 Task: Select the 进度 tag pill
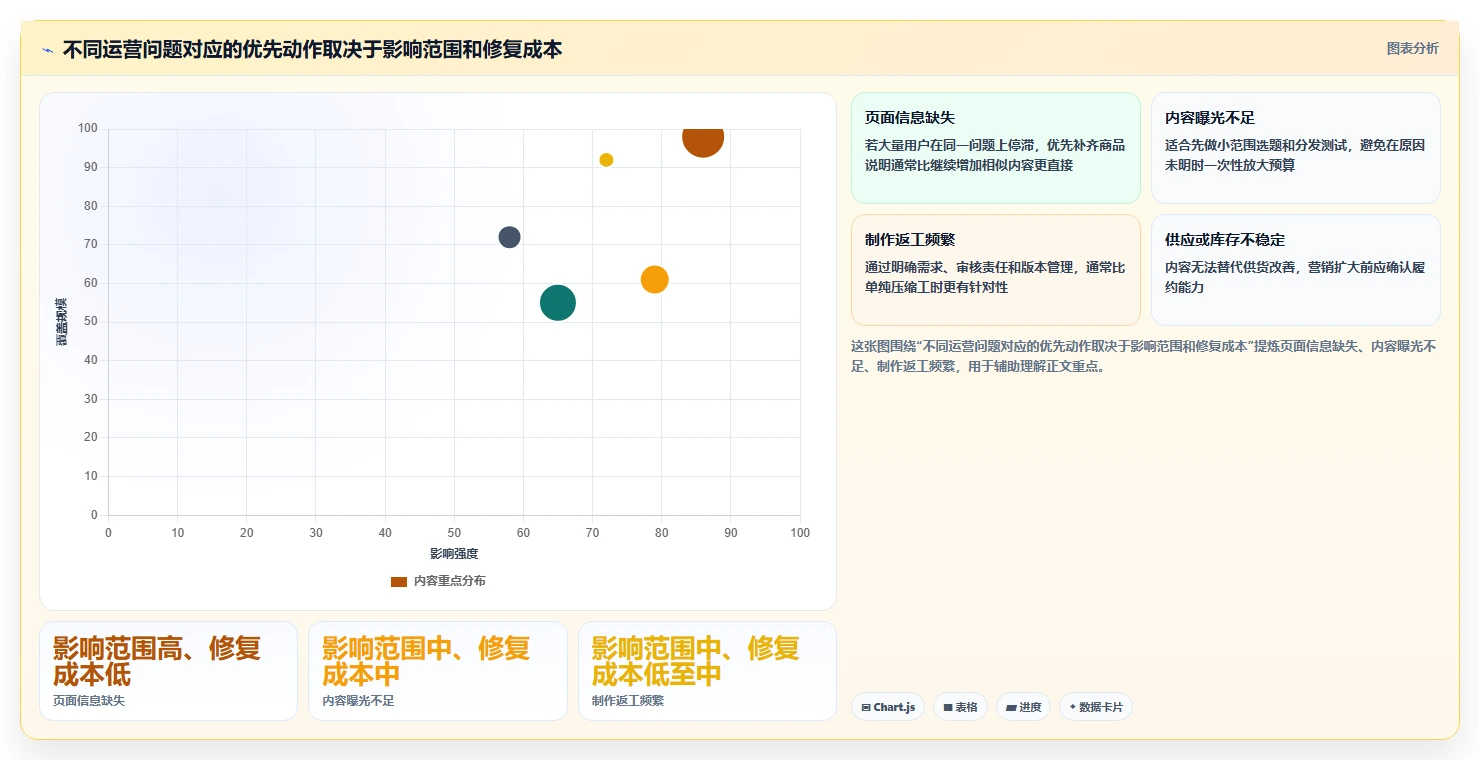(1023, 707)
